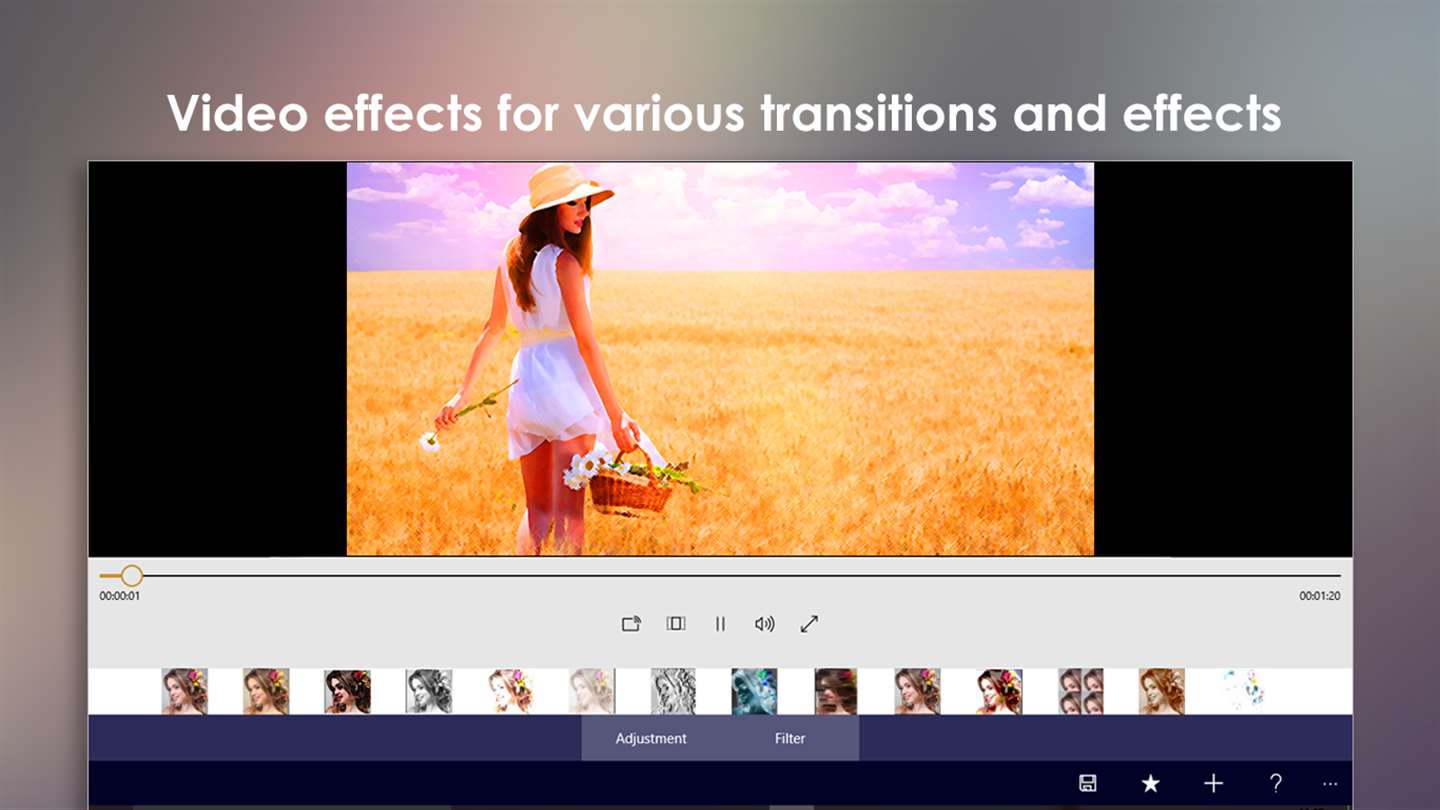
Task: Select the four-tile mosaic filter thumbnail
Action: point(1080,691)
